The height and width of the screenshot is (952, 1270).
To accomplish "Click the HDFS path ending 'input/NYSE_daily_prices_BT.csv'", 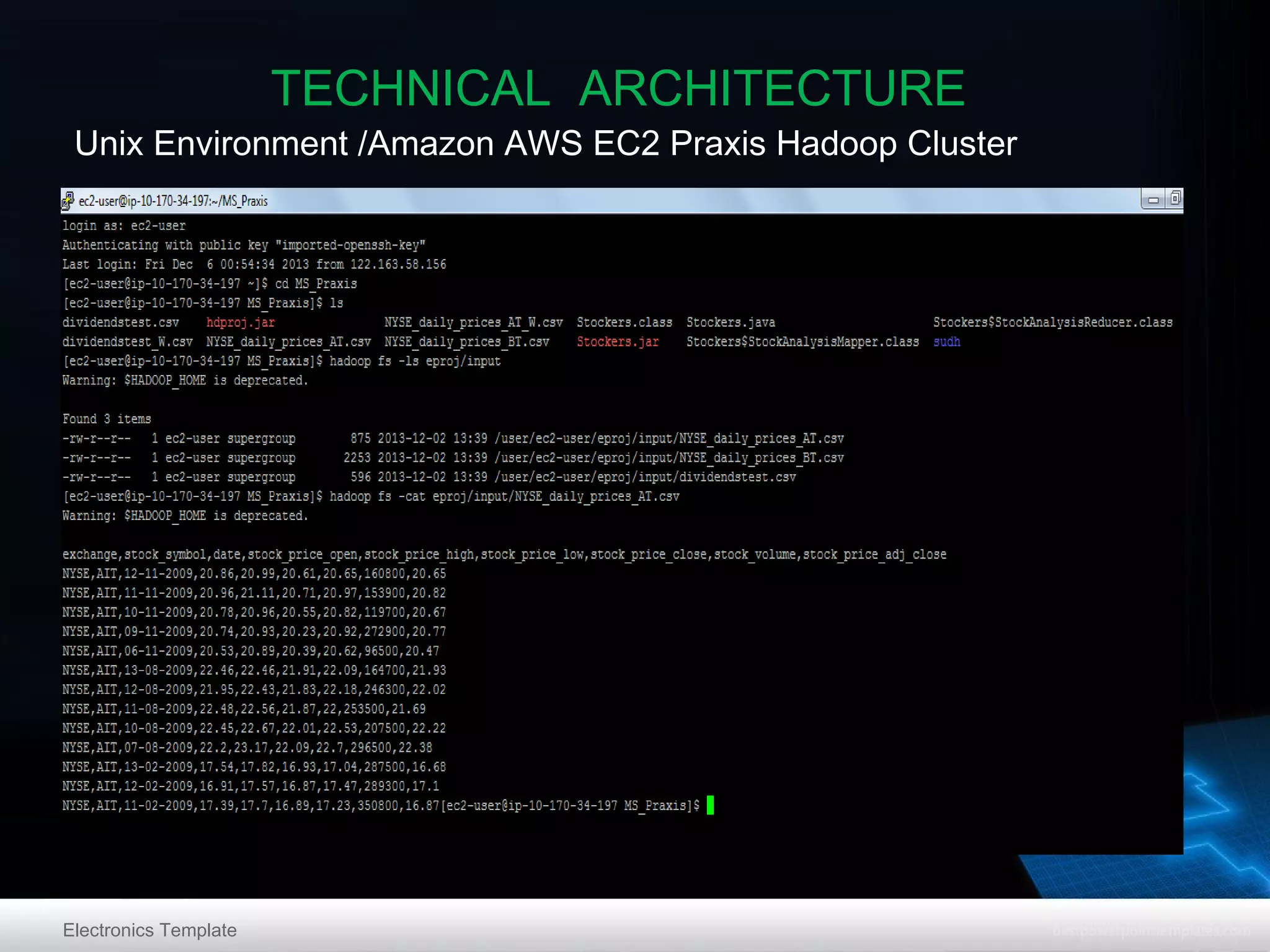I will 669,457.
